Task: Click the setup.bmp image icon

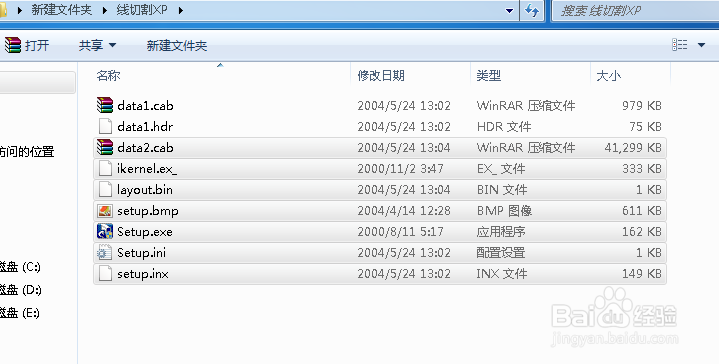Action: coord(105,211)
